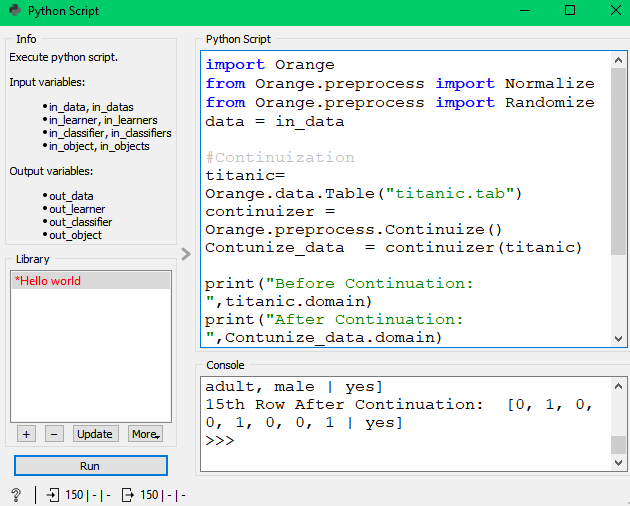This screenshot has width=630, height=506.
Task: Click the script editor scrollbar thumb
Action: 618,161
